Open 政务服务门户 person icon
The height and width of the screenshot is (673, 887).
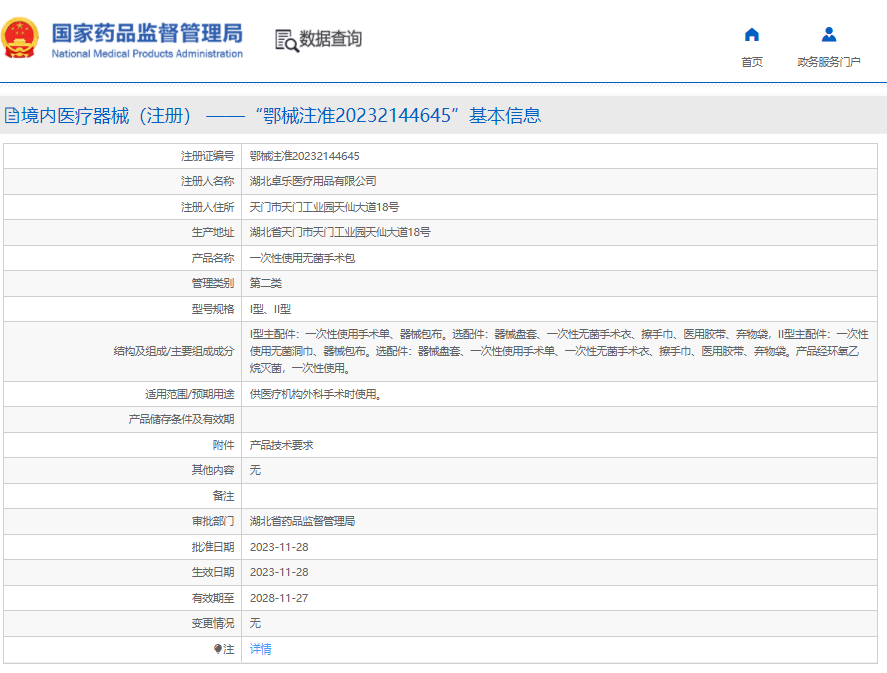tap(829, 35)
